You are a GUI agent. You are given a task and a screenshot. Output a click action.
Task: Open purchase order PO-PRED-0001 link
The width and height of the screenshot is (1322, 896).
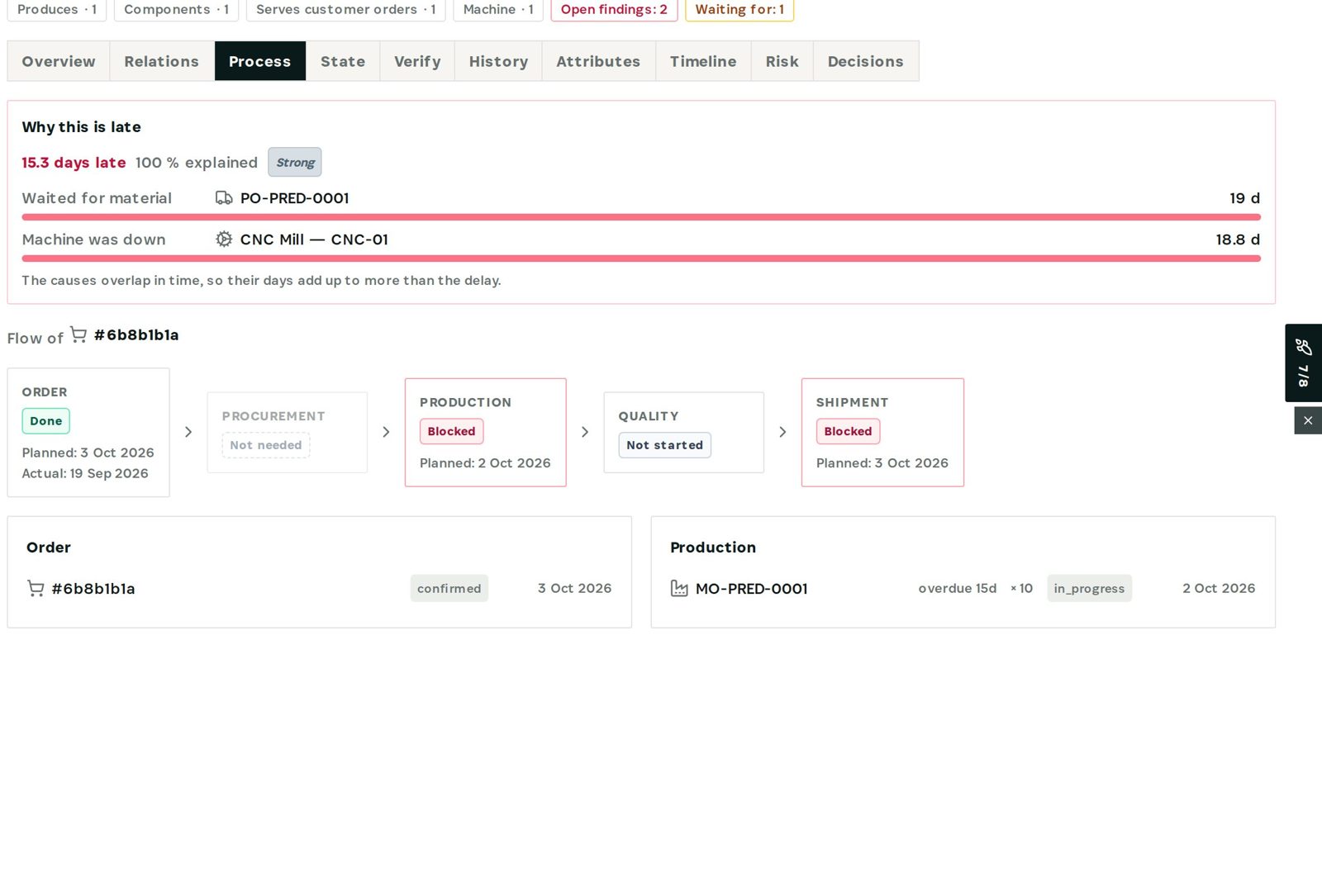pyautogui.click(x=295, y=198)
